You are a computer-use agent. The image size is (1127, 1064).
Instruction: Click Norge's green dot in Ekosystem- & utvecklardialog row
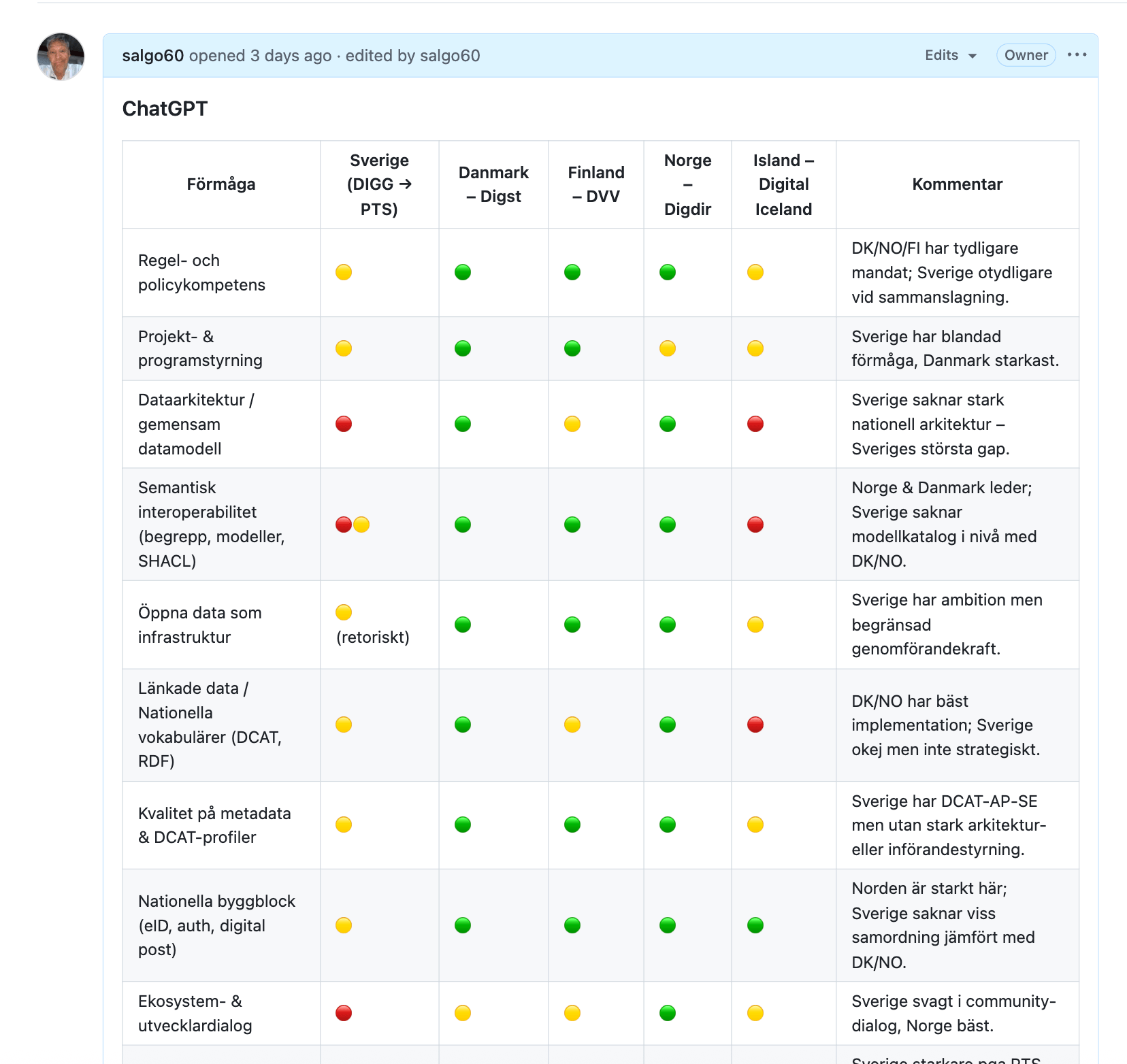point(668,1013)
